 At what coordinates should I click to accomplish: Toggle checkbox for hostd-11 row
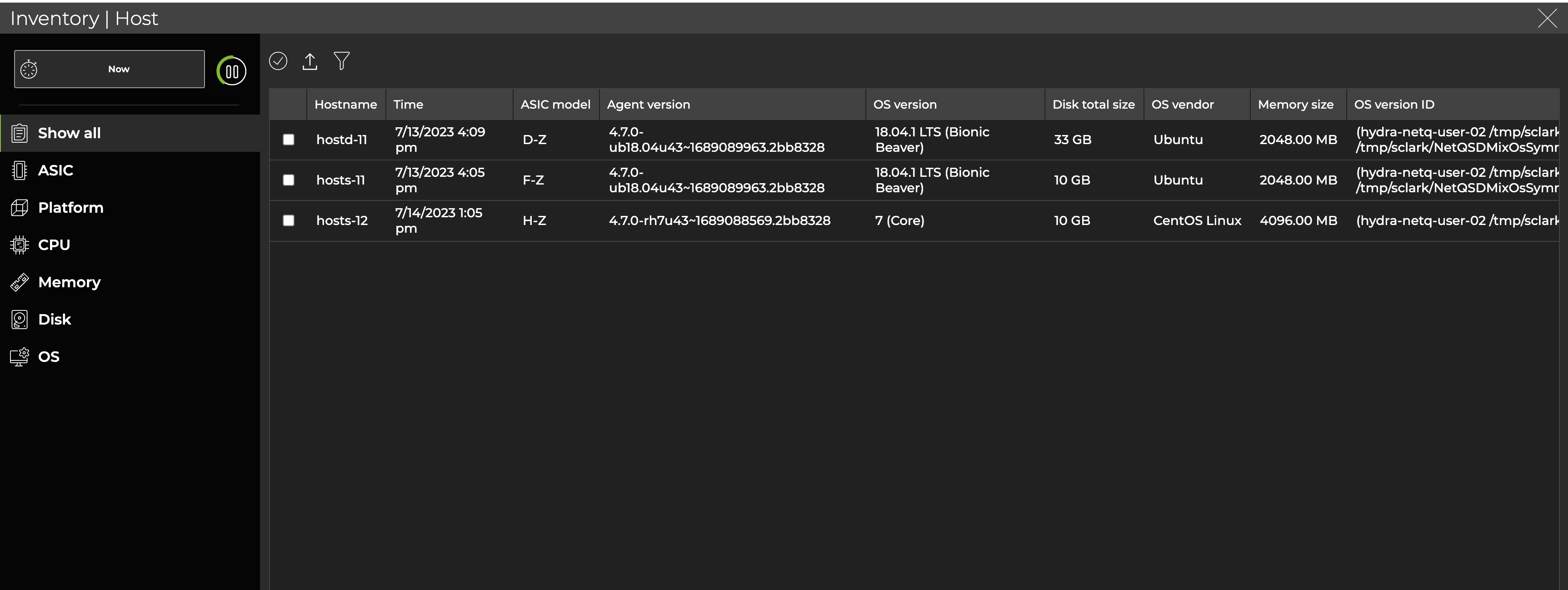[x=289, y=139]
